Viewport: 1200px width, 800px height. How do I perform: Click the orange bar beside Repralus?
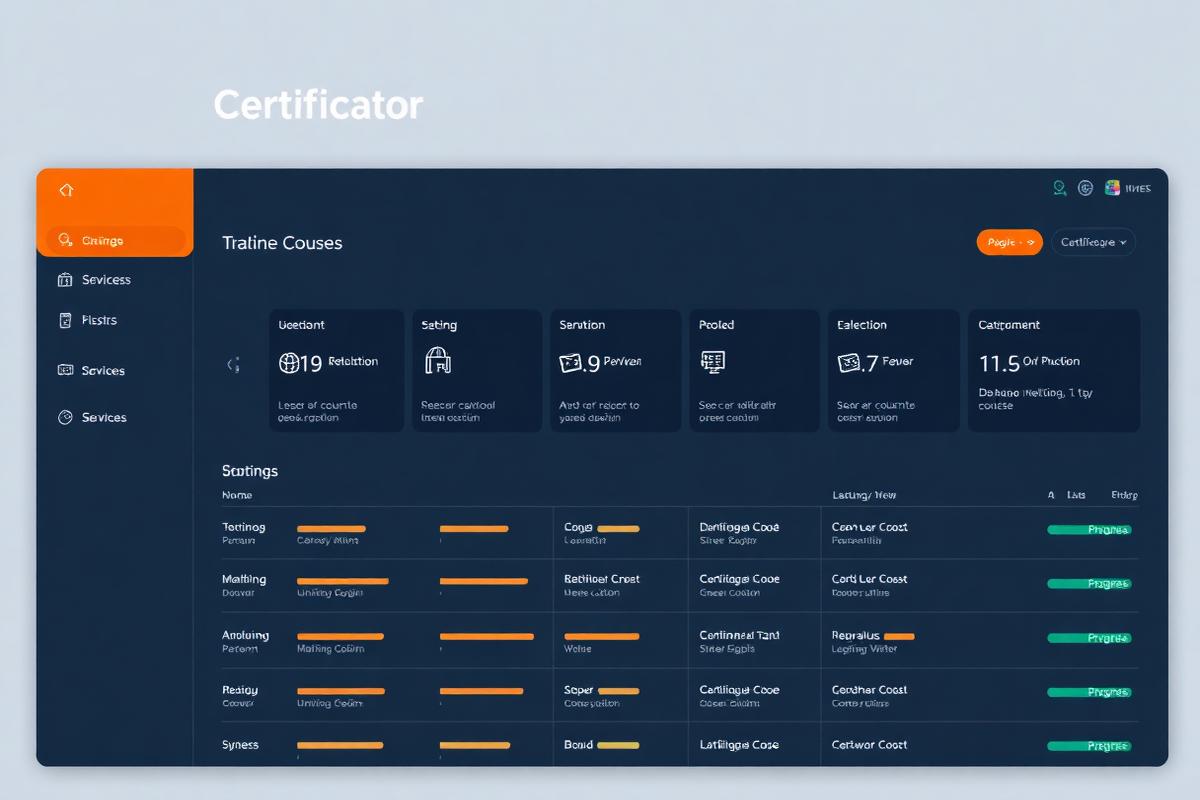[899, 636]
